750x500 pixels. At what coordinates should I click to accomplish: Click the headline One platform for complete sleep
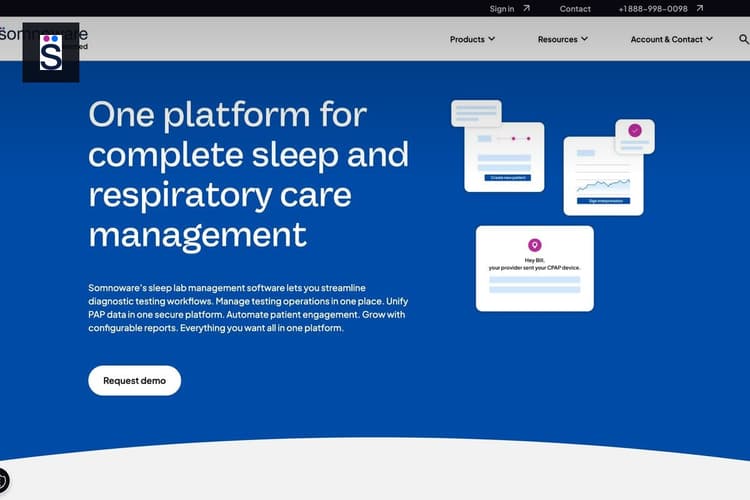coord(248,175)
